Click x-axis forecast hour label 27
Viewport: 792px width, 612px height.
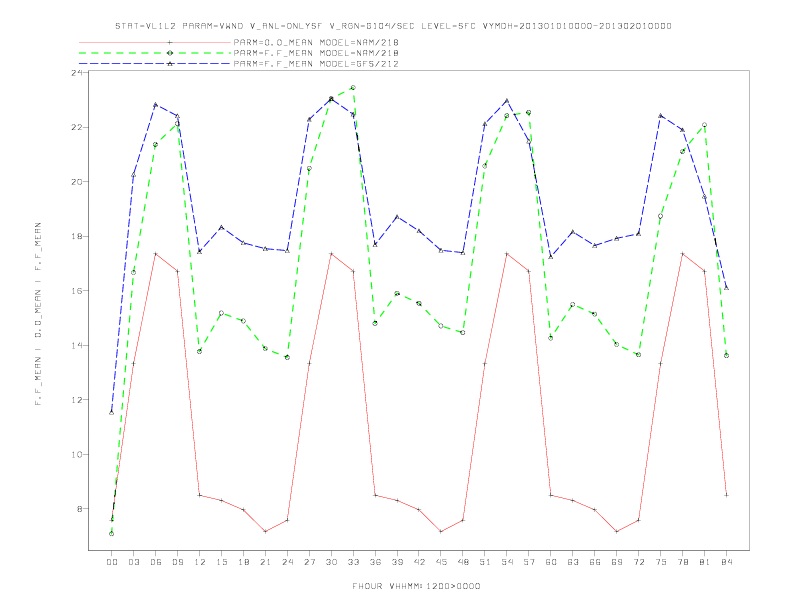[x=309, y=562]
